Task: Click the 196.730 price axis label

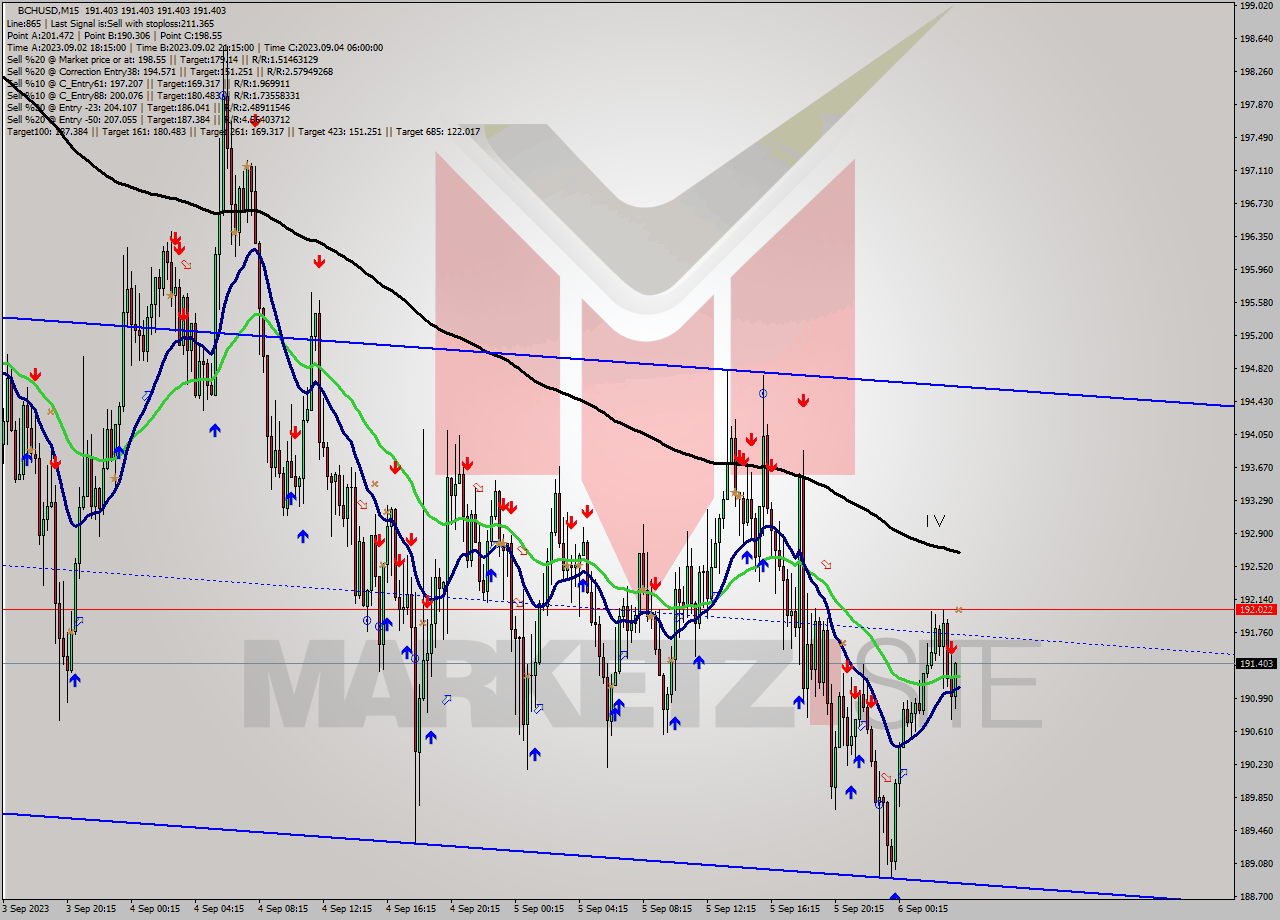Action: click(1256, 203)
